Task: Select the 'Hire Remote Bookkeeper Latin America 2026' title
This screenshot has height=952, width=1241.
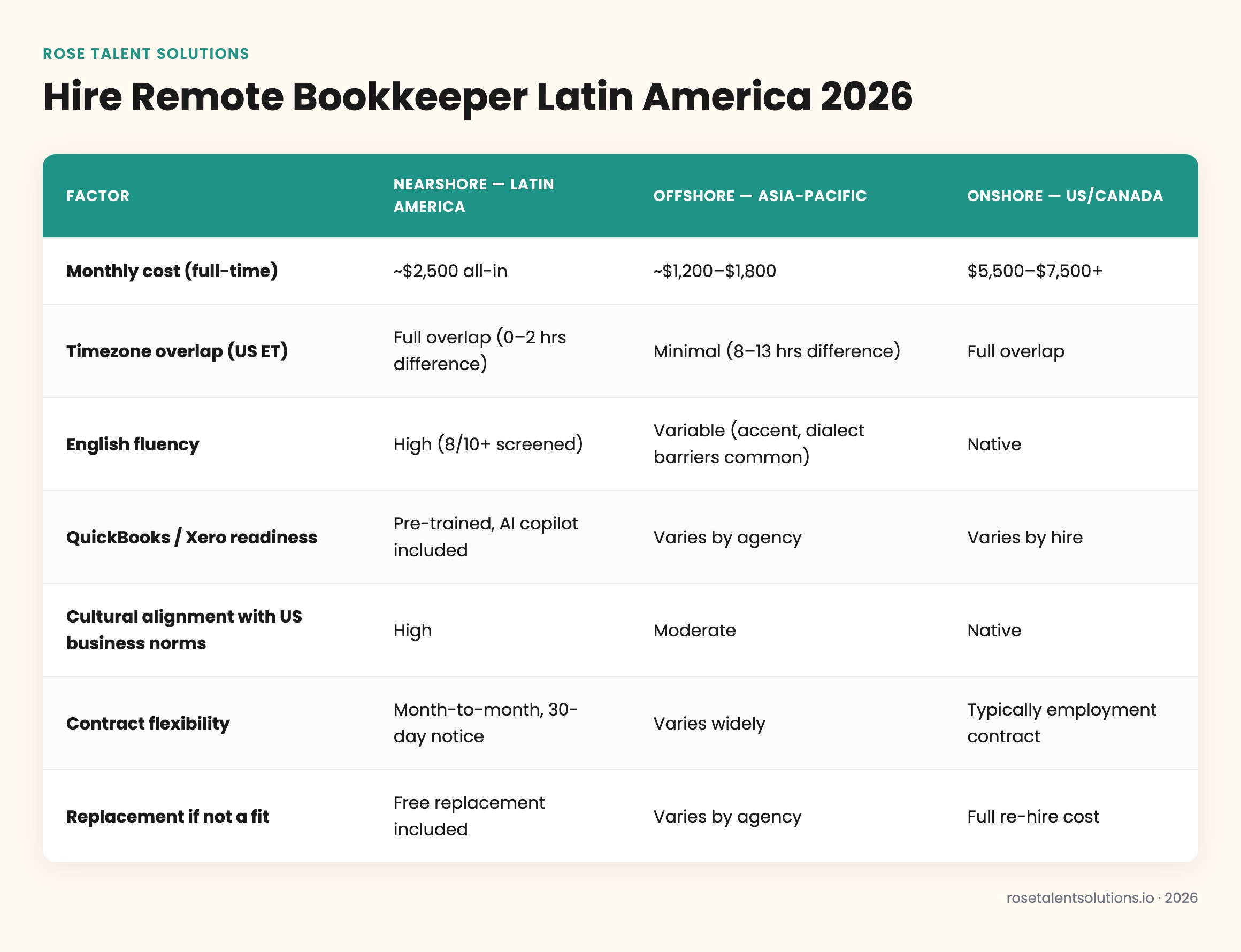Action: [x=478, y=97]
